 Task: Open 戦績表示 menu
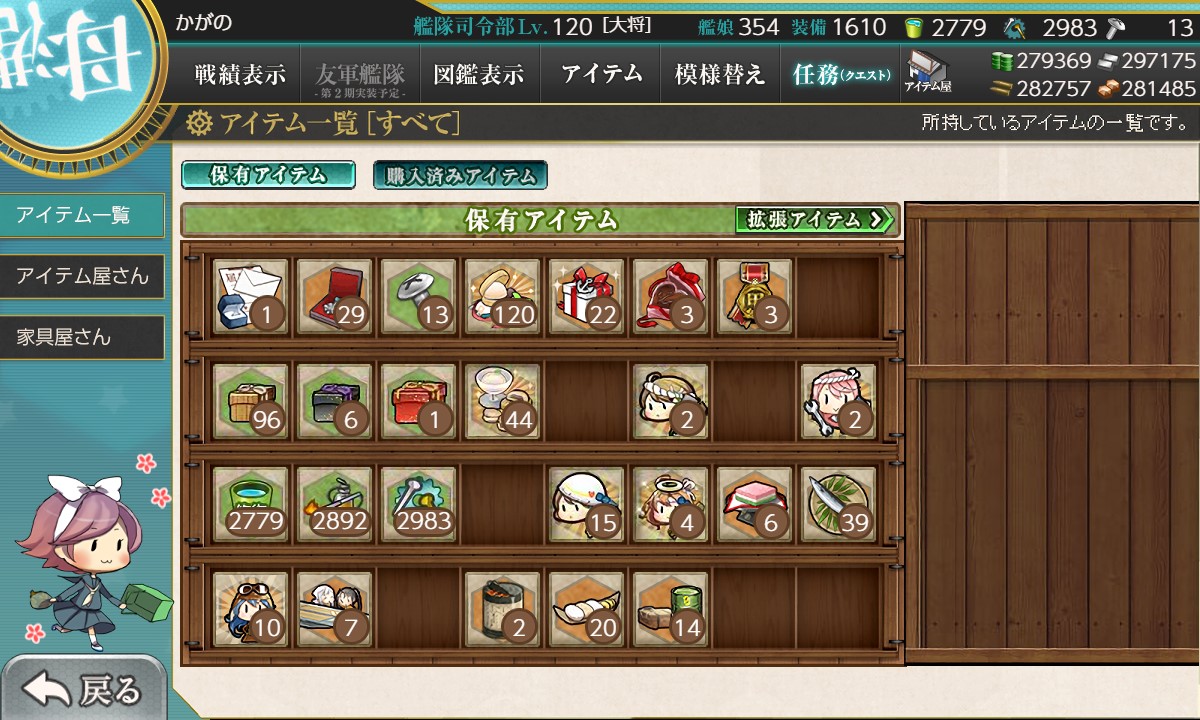pos(240,74)
